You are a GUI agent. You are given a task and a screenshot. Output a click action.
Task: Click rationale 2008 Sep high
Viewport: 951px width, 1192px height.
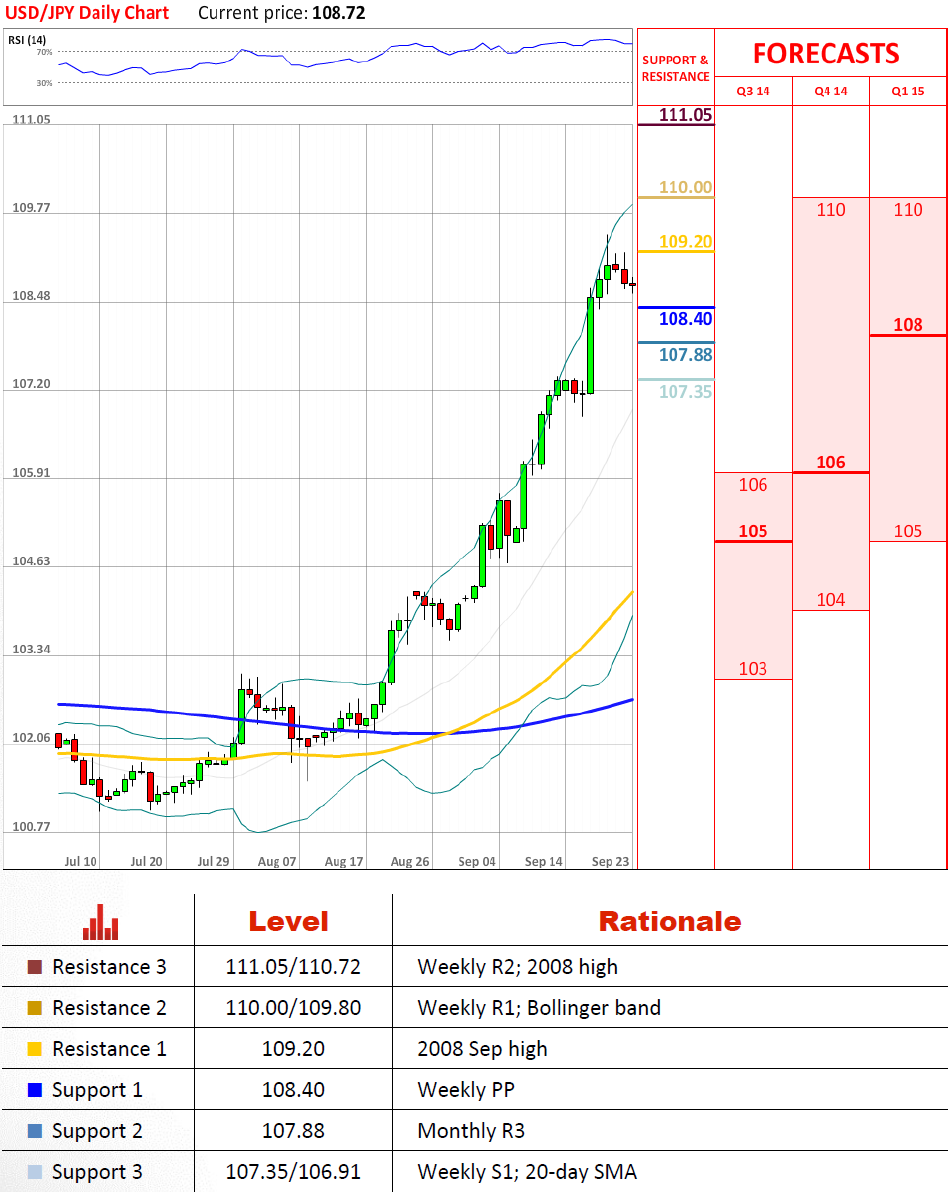482,1050
